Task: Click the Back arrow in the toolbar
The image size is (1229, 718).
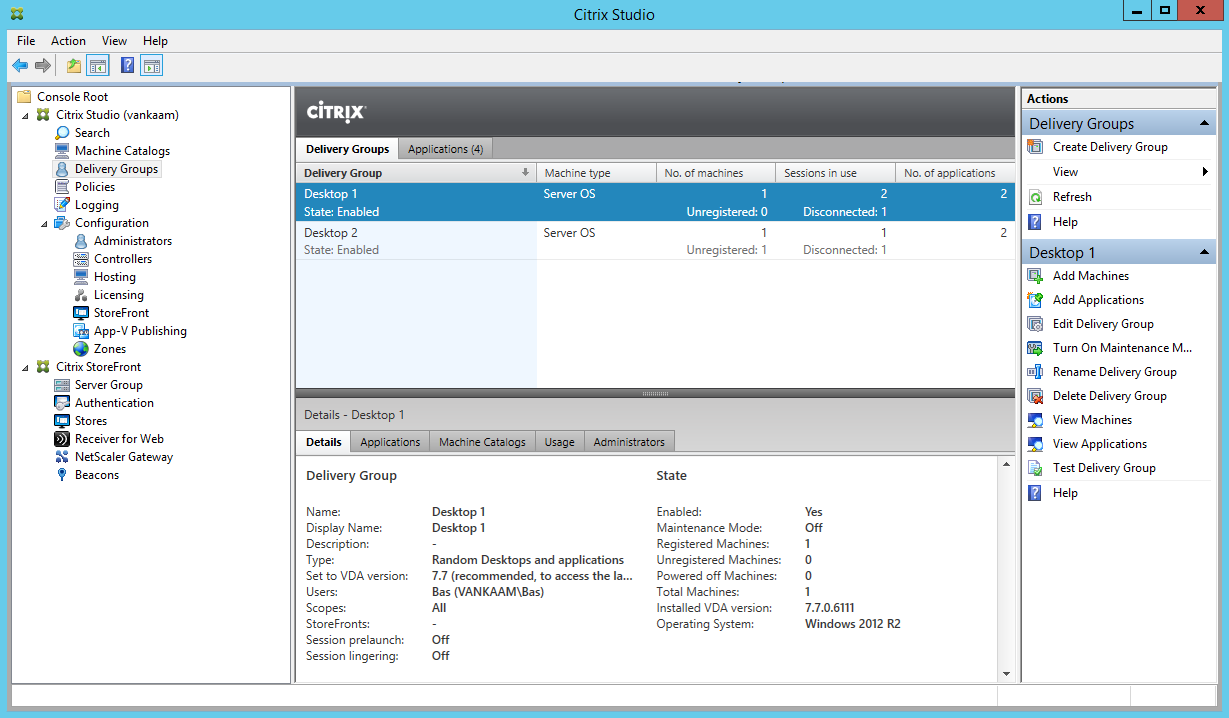Action: 20,66
